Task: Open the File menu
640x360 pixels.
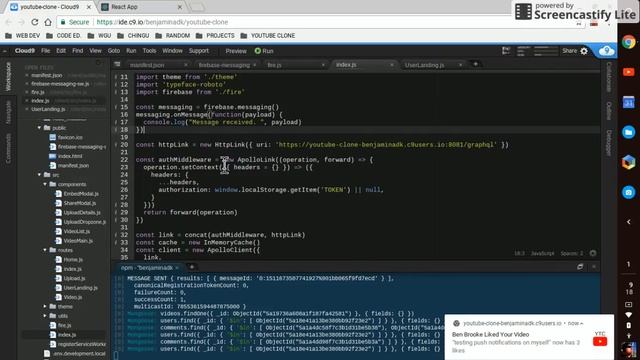Action: click(45, 51)
